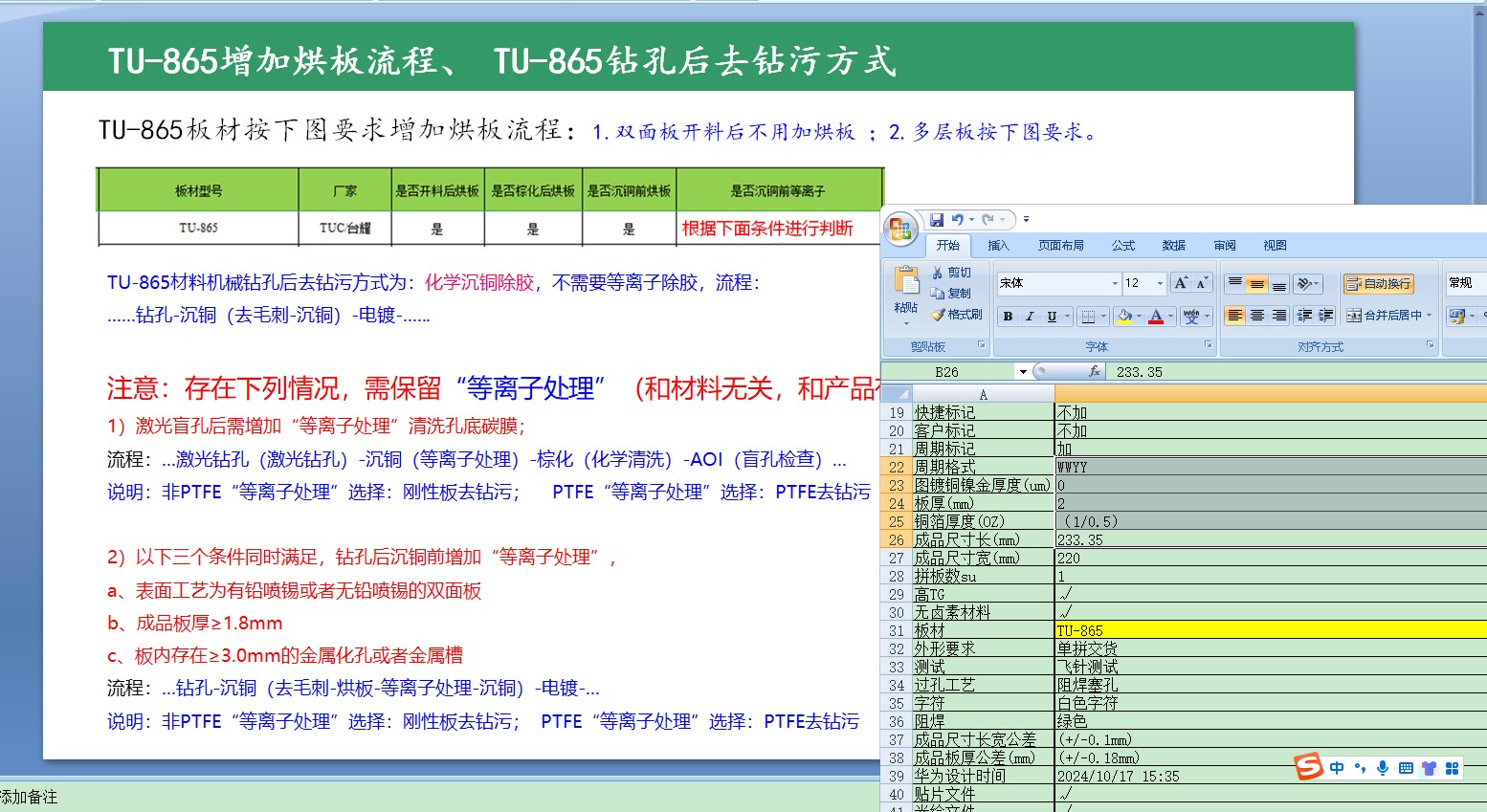Image resolution: width=1487 pixels, height=812 pixels.
Task: Increase font size with the large A
Action: click(1181, 283)
